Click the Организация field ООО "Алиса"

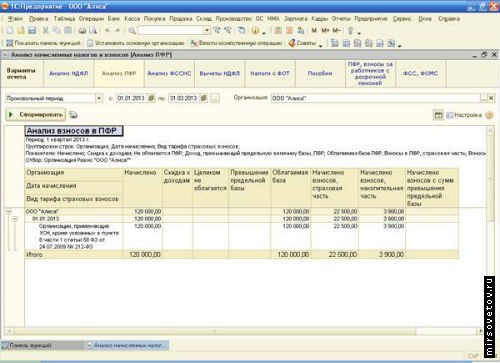pyautogui.click(x=375, y=98)
